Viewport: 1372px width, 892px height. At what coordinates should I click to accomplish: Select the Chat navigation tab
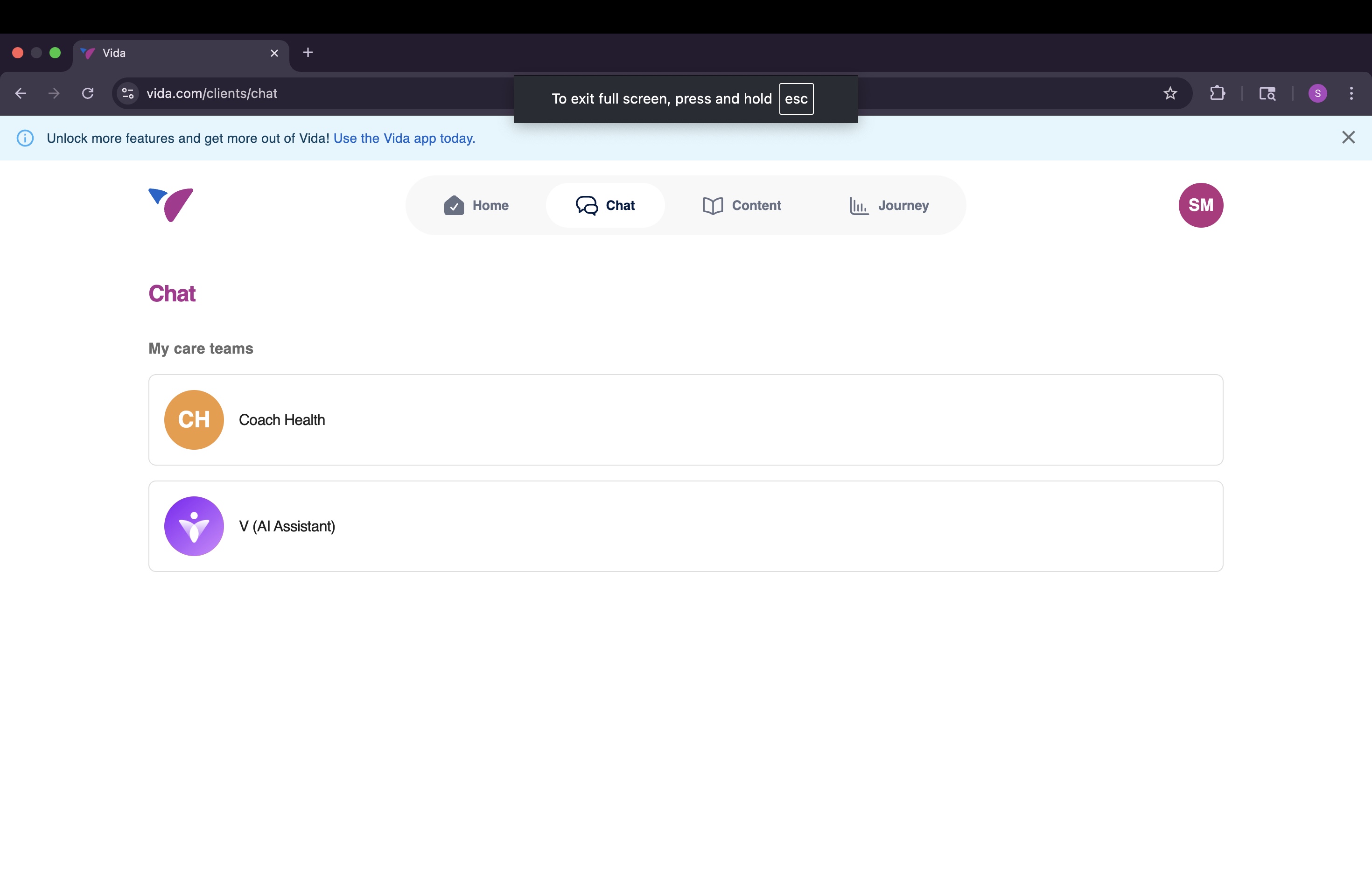click(605, 205)
